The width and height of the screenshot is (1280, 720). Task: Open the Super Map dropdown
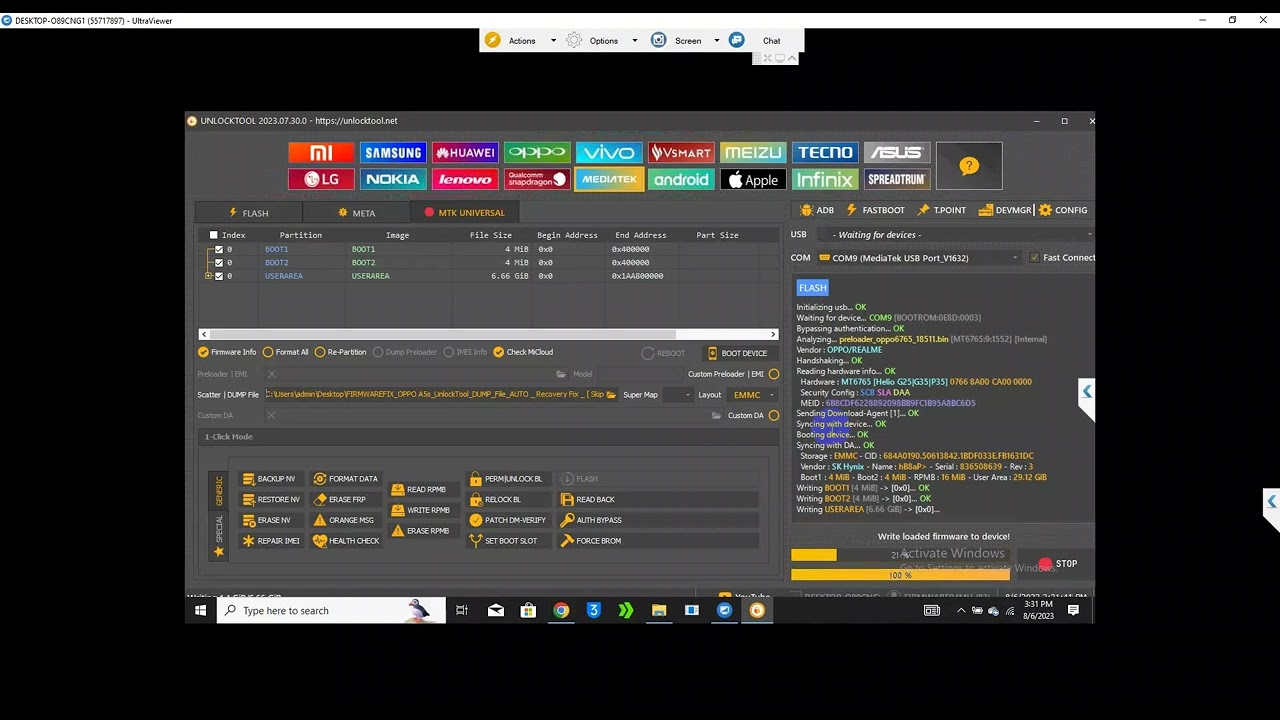[677, 395]
